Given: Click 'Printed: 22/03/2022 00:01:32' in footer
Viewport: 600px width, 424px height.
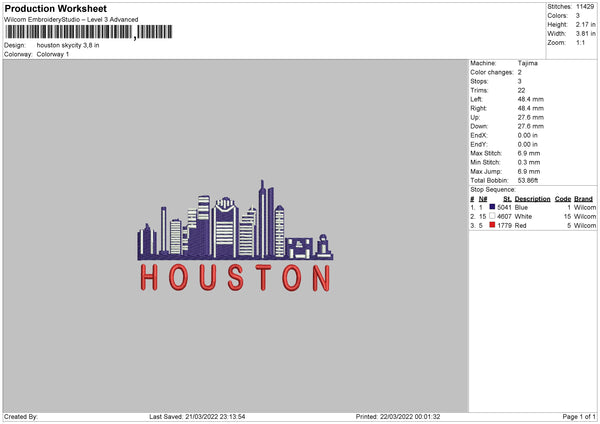Looking at the screenshot, I should point(398,417).
